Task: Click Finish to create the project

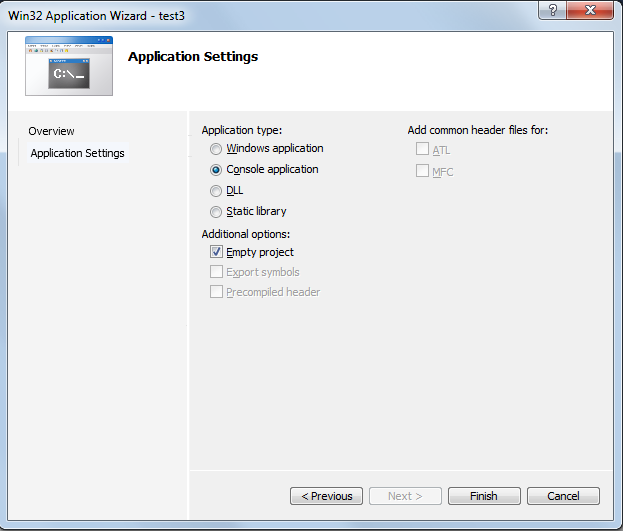Action: click(x=484, y=496)
